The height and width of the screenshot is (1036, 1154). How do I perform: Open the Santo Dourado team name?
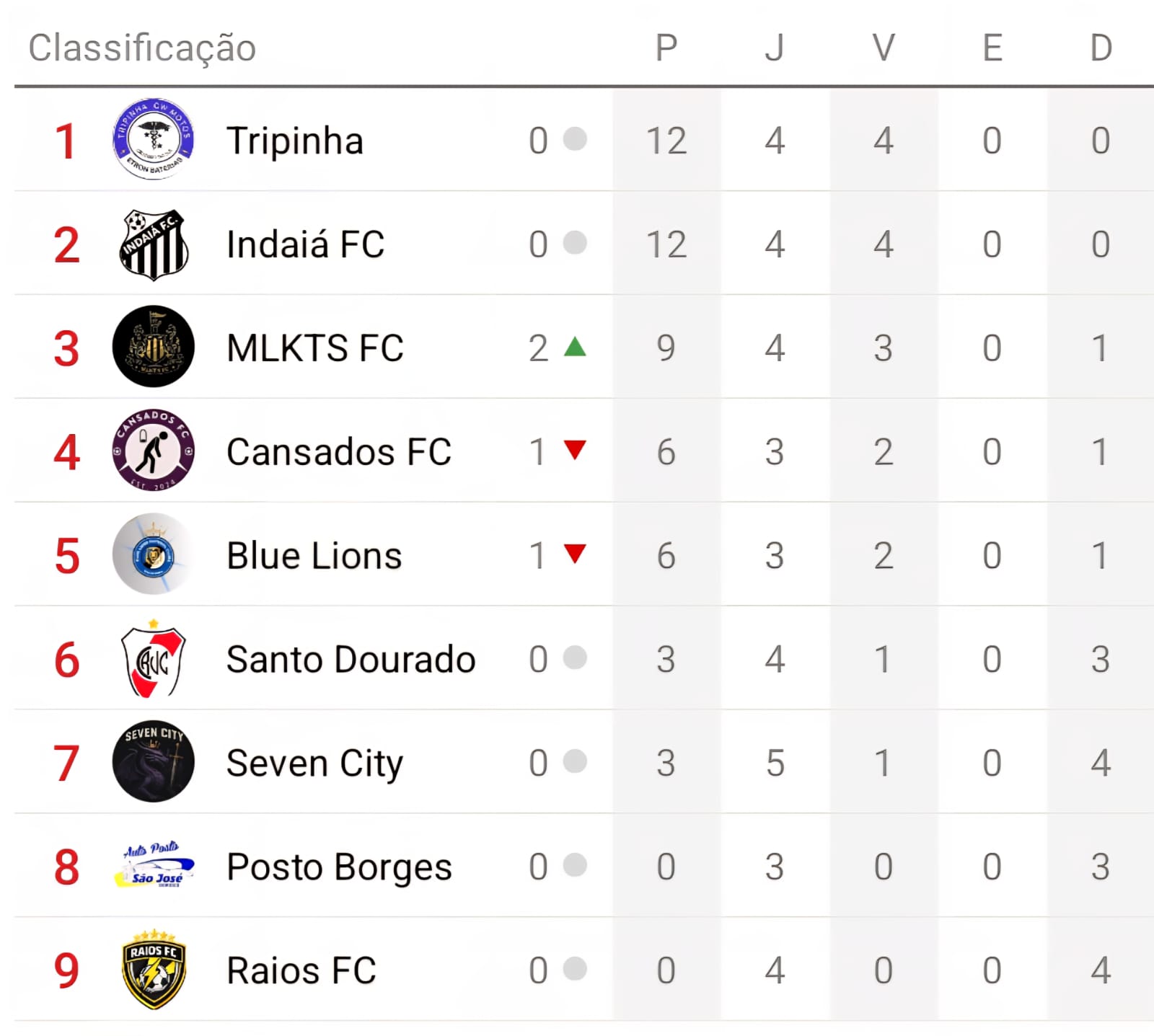point(351,660)
